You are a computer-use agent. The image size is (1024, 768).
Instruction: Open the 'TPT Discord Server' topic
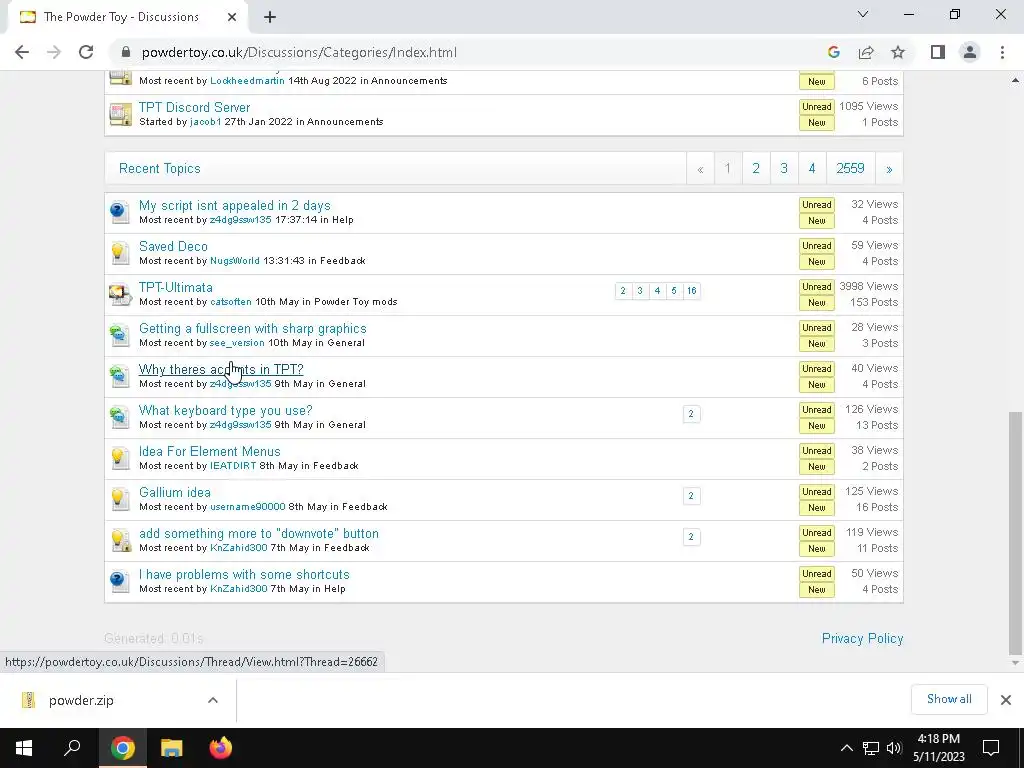[x=194, y=107]
